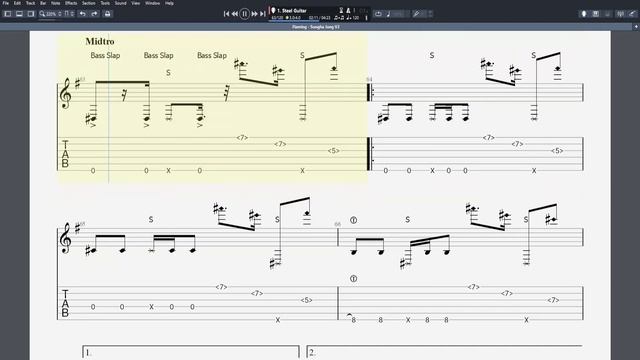The width and height of the screenshot is (640, 360).
Task: Redo the last undone action
Action: pyautogui.click(x=94, y=14)
